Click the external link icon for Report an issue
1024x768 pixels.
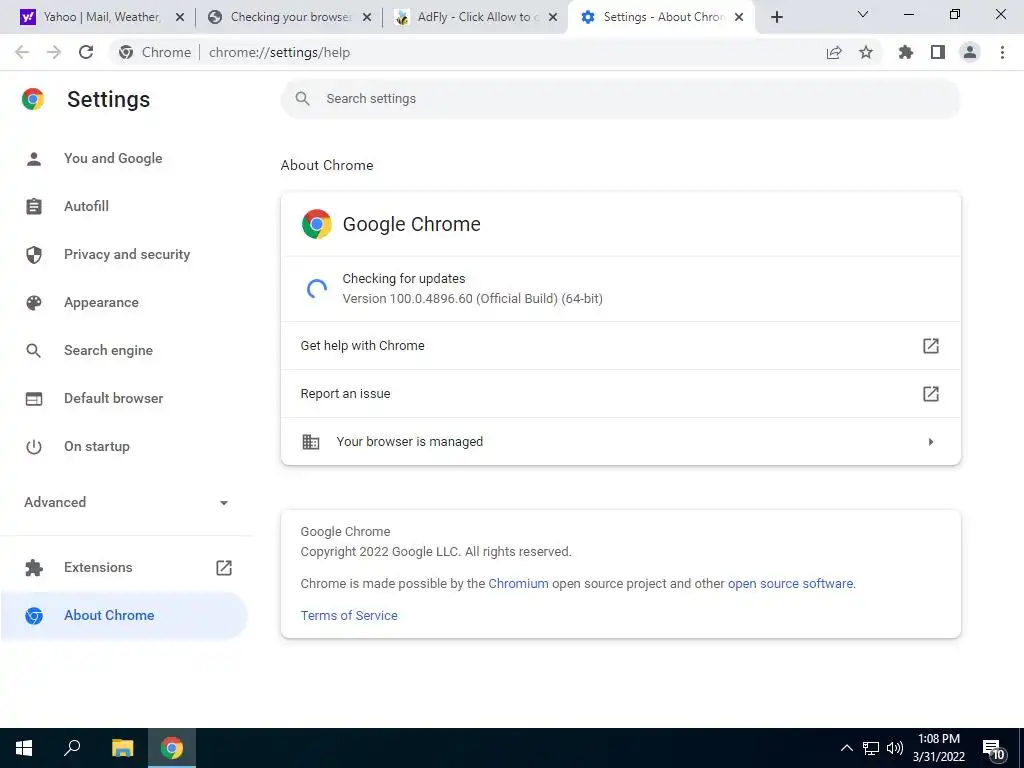931,394
